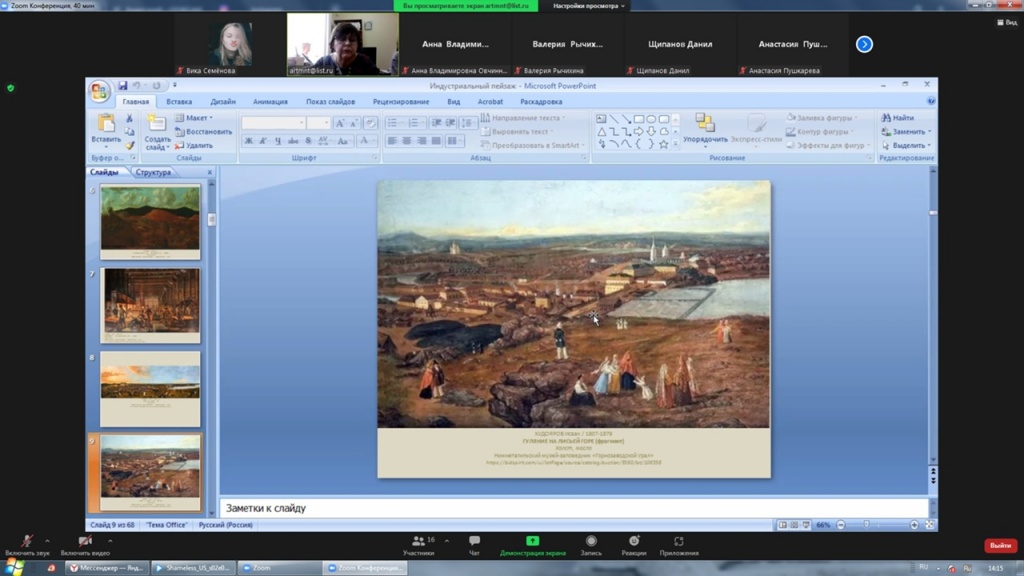Image resolution: width=1024 pixels, height=576 pixels.
Task: Show next participants with blue arrow
Action: click(865, 44)
